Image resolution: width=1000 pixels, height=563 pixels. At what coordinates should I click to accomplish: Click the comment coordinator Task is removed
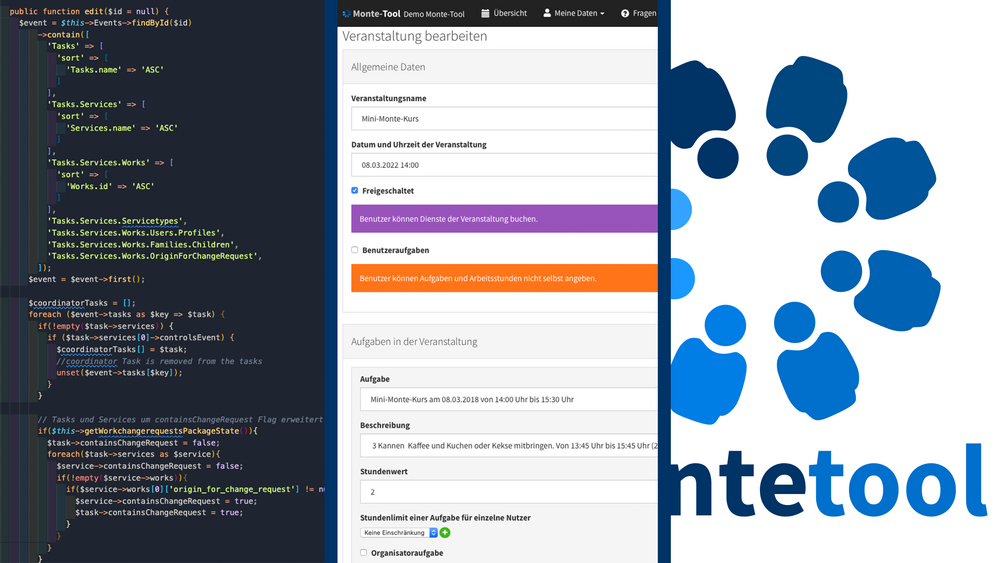coord(159,361)
